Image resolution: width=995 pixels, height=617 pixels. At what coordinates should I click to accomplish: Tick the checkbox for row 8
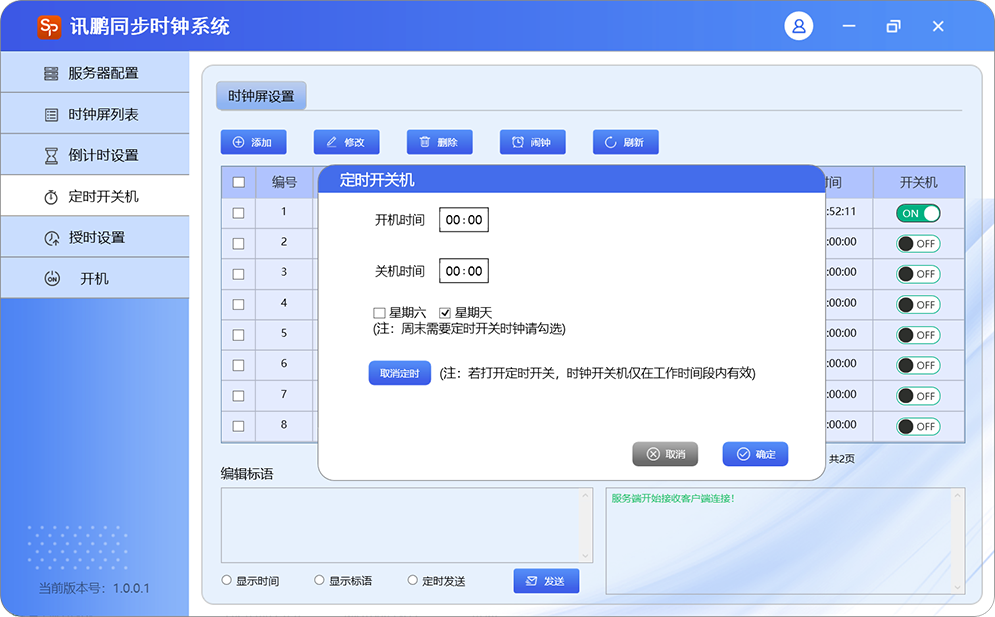(x=239, y=426)
